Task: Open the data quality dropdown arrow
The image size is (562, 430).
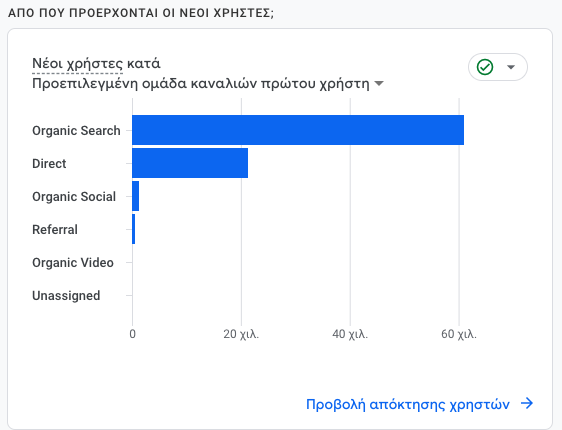Action: click(511, 67)
